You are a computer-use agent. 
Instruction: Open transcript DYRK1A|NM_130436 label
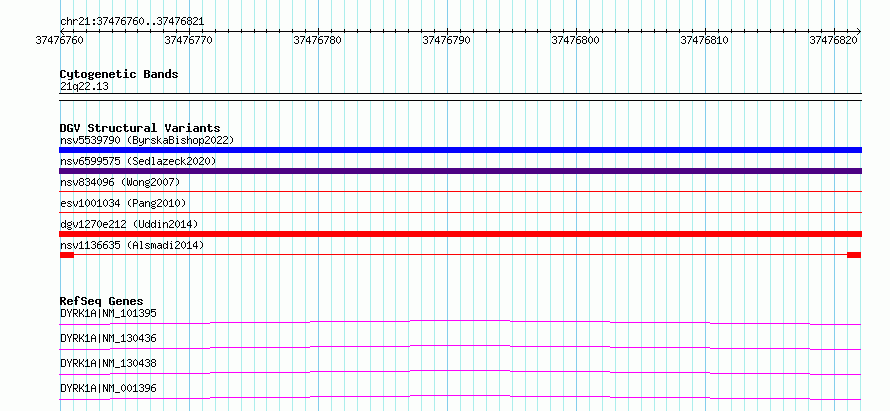108,338
